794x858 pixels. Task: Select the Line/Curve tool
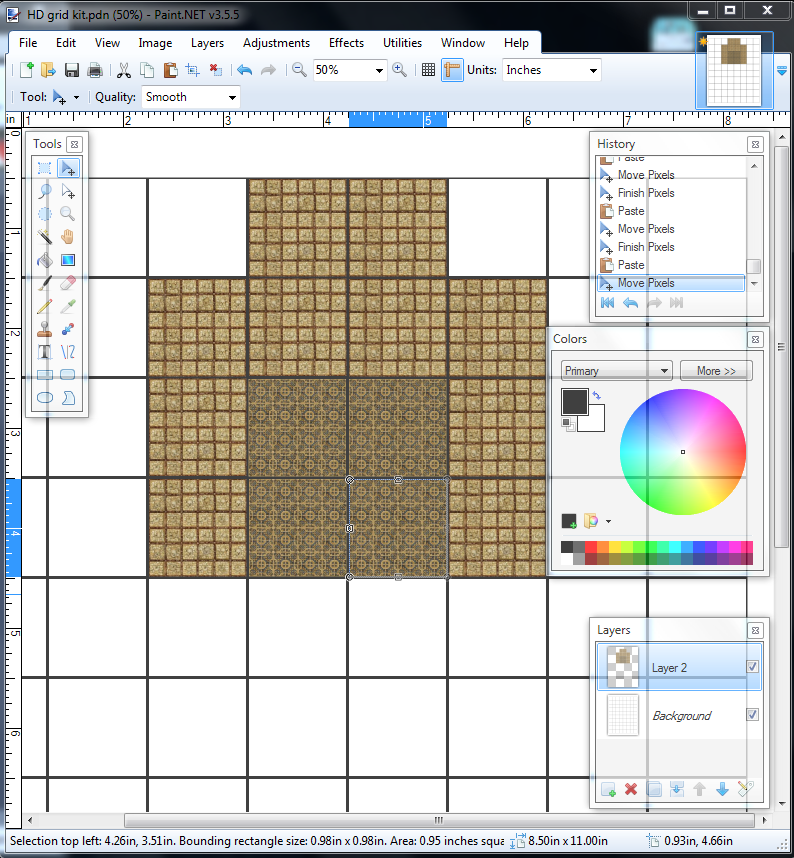(68, 352)
